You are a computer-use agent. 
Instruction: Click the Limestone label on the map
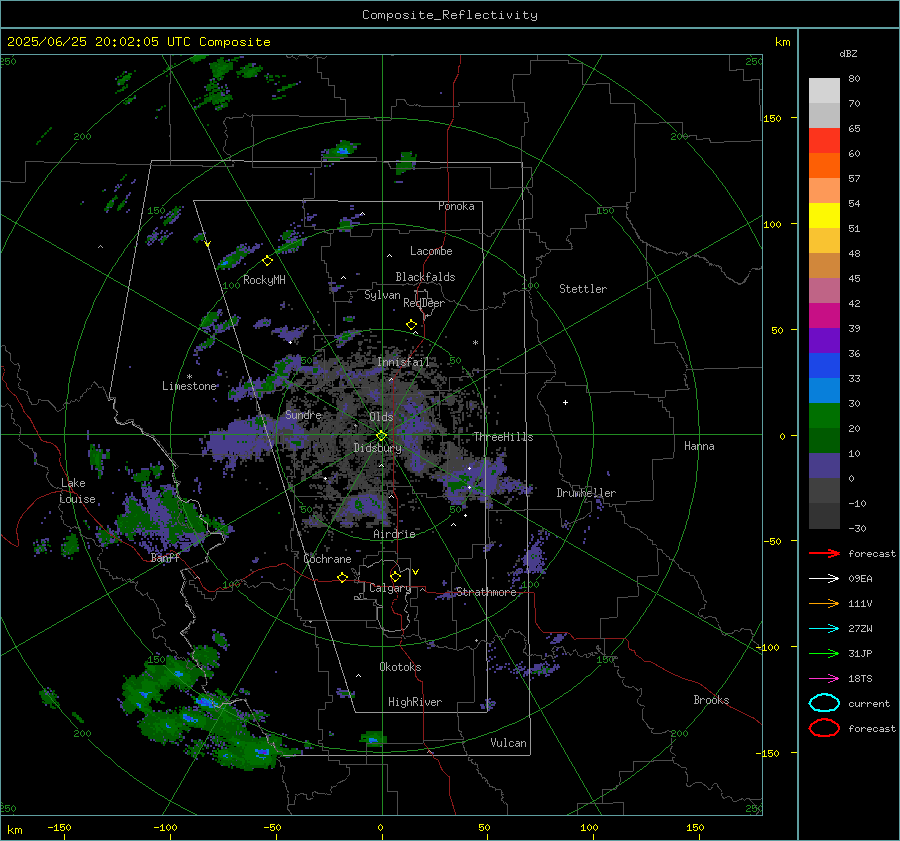189,386
